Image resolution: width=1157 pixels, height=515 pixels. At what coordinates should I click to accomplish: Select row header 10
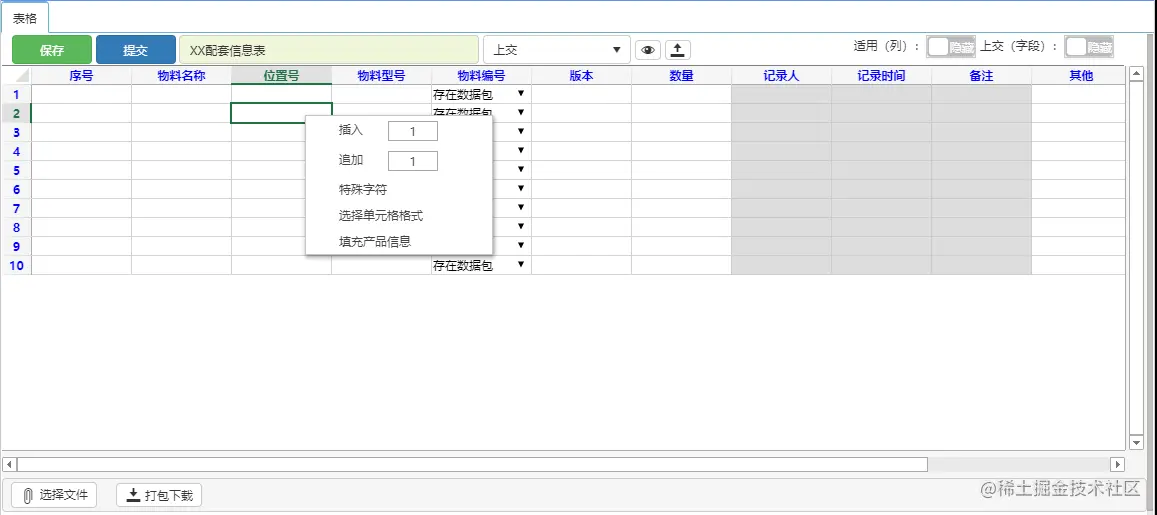(16, 265)
